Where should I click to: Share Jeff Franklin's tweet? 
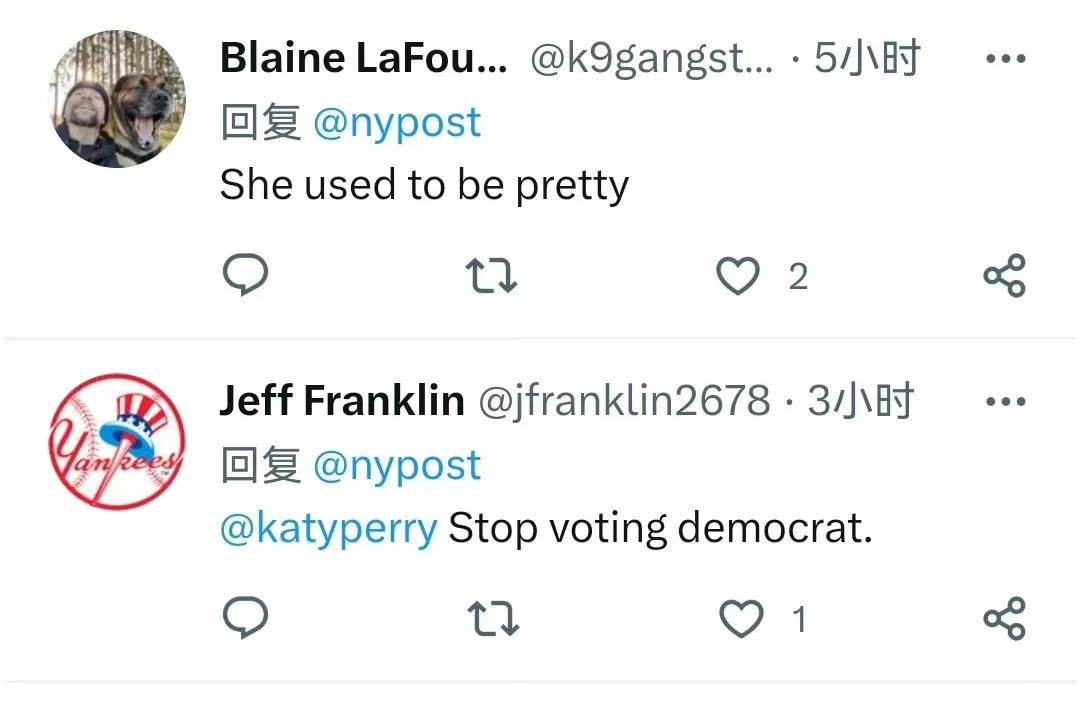coord(1005,618)
